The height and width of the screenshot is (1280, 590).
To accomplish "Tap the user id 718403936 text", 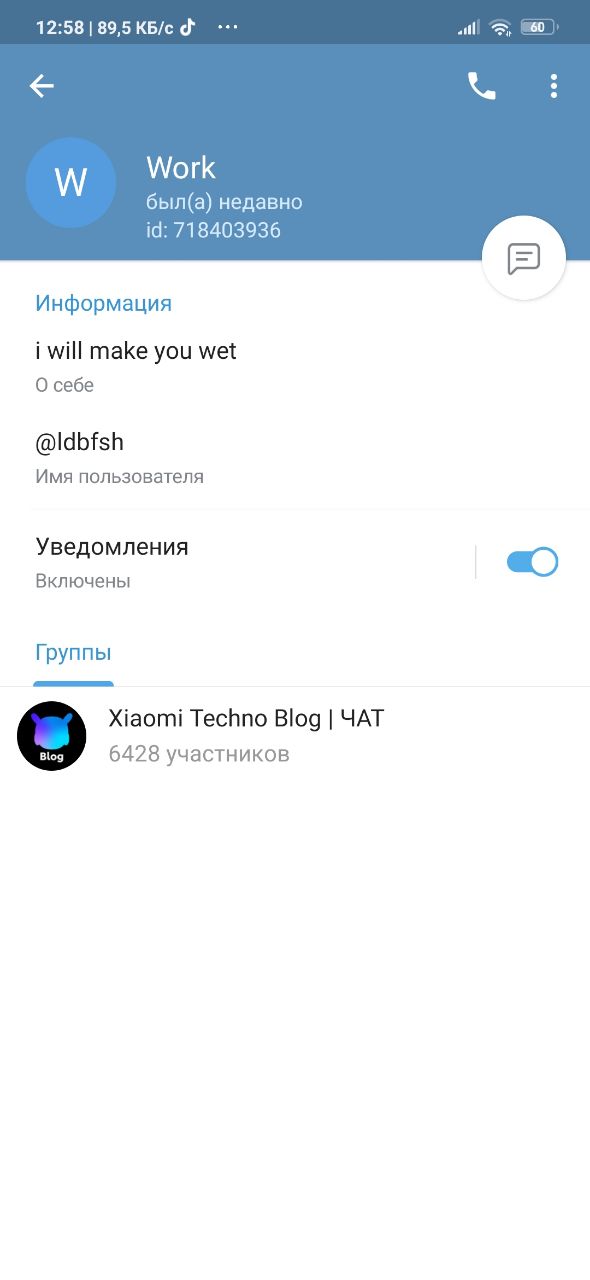I will 213,230.
